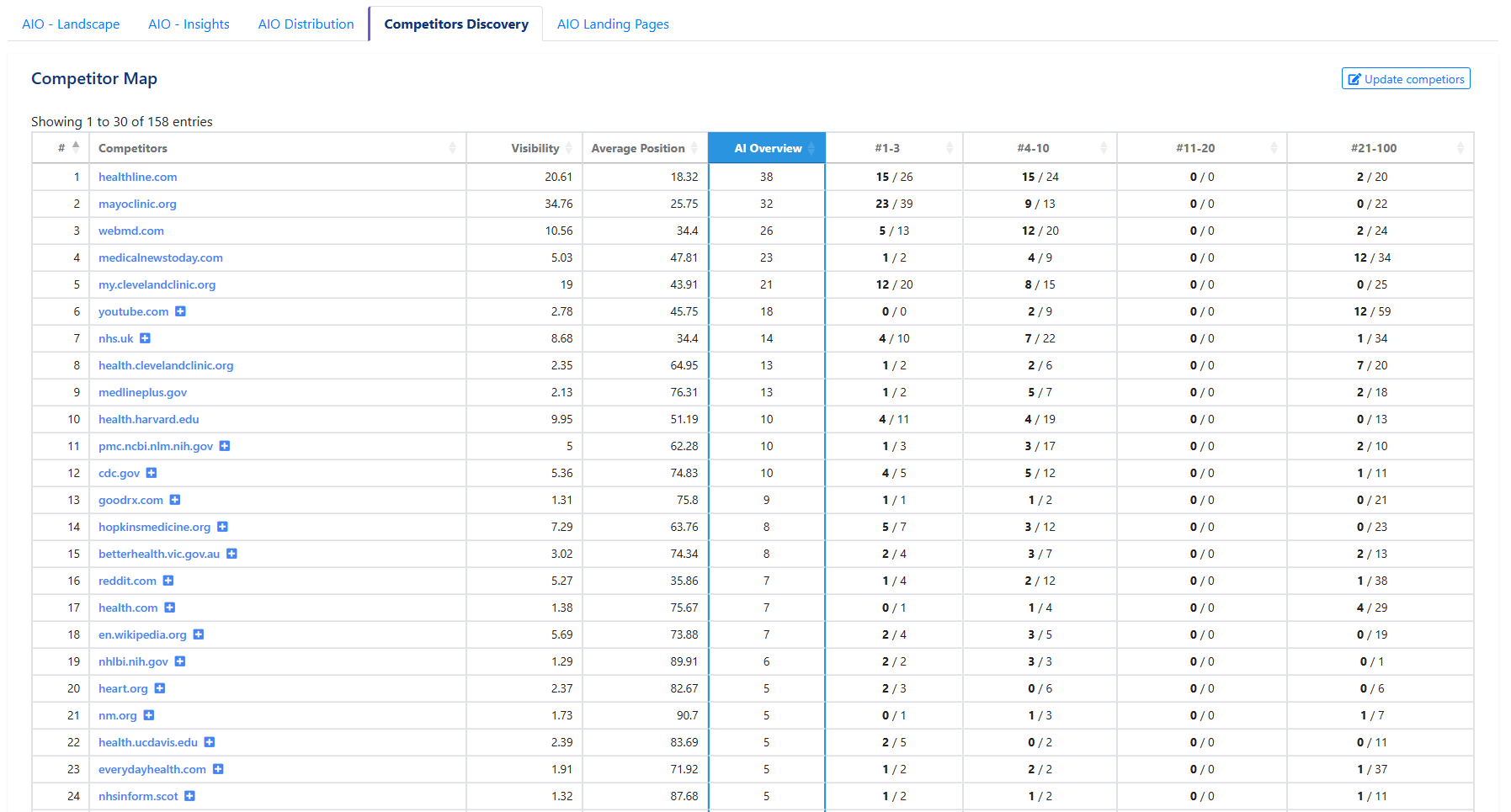
Task: Open en.wikipedia.org link
Action: click(x=143, y=634)
